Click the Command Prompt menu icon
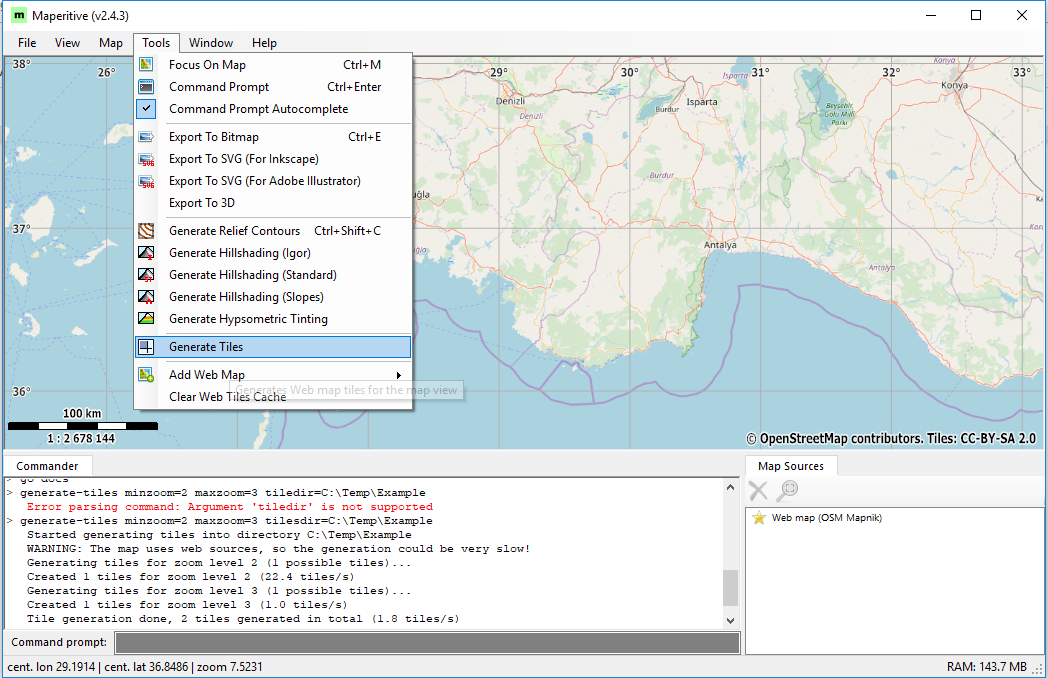The width and height of the screenshot is (1048, 678). point(147,87)
